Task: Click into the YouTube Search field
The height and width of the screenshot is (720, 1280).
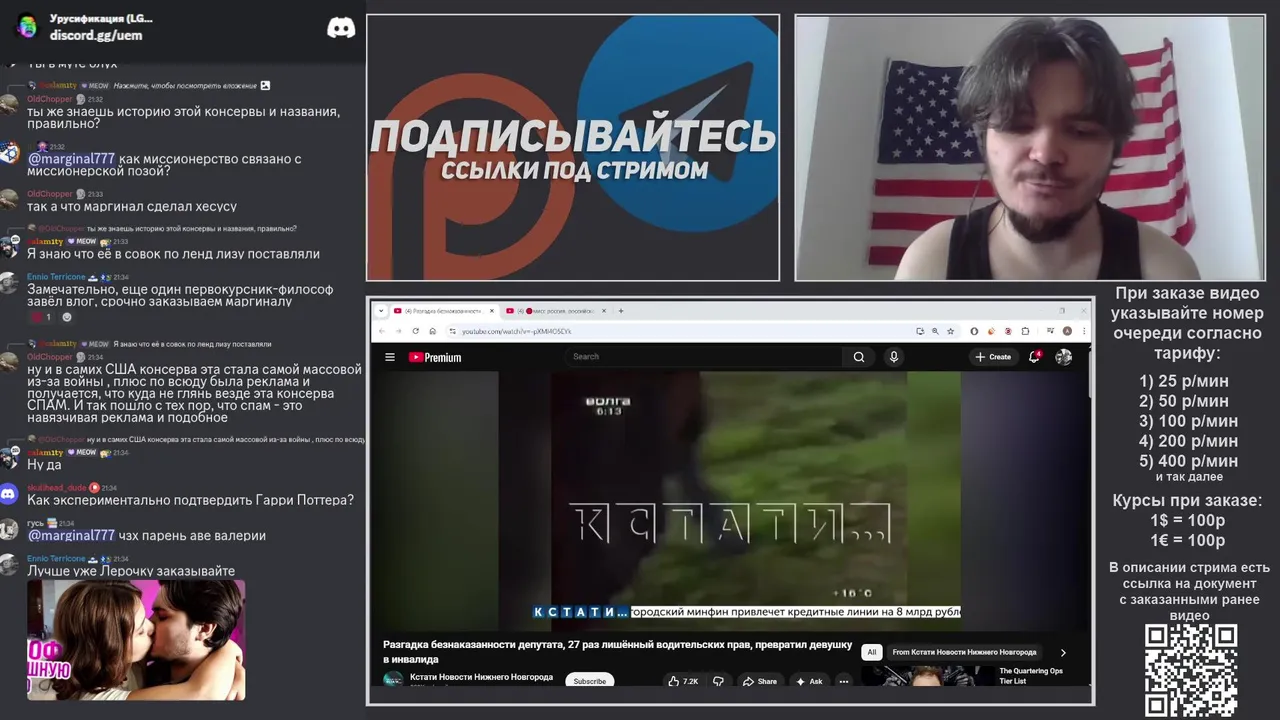Action: pyautogui.click(x=705, y=357)
